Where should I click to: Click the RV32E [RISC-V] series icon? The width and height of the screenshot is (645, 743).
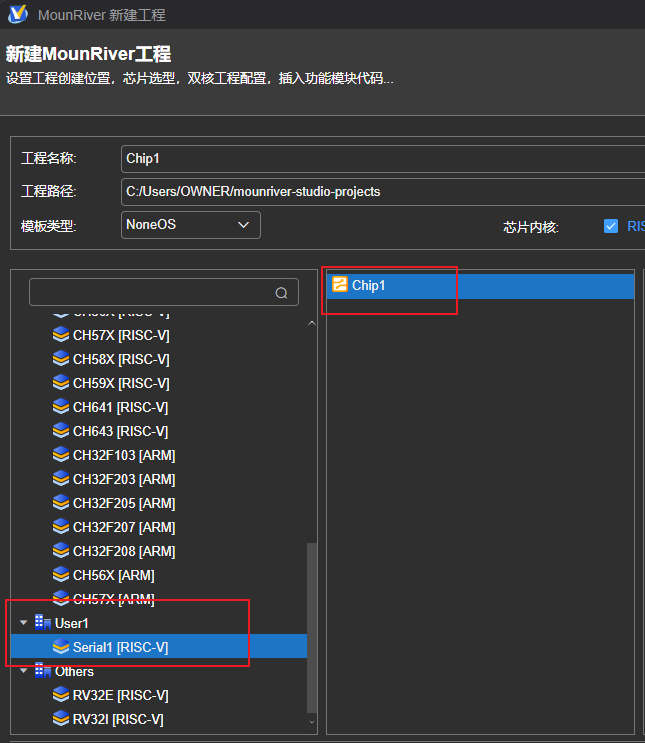(61, 695)
